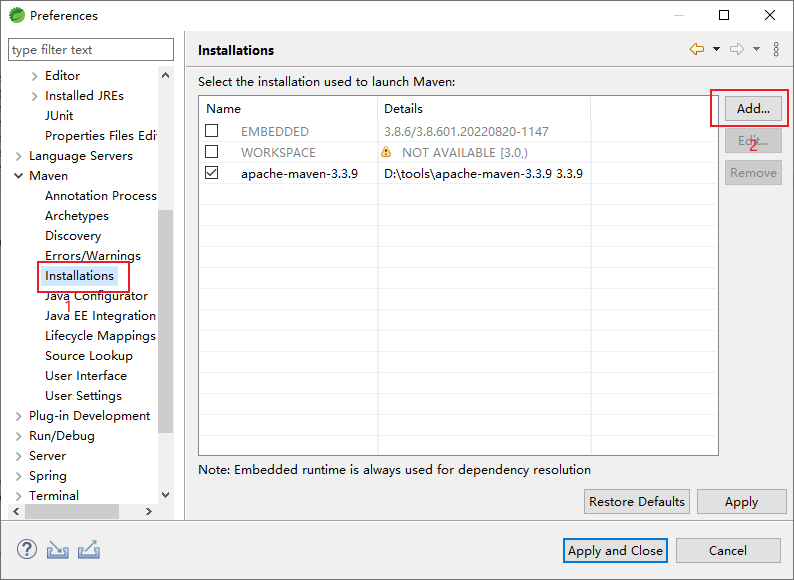Open the forward history dropdown arrow
Image resolution: width=794 pixels, height=580 pixels.
tap(756, 49)
